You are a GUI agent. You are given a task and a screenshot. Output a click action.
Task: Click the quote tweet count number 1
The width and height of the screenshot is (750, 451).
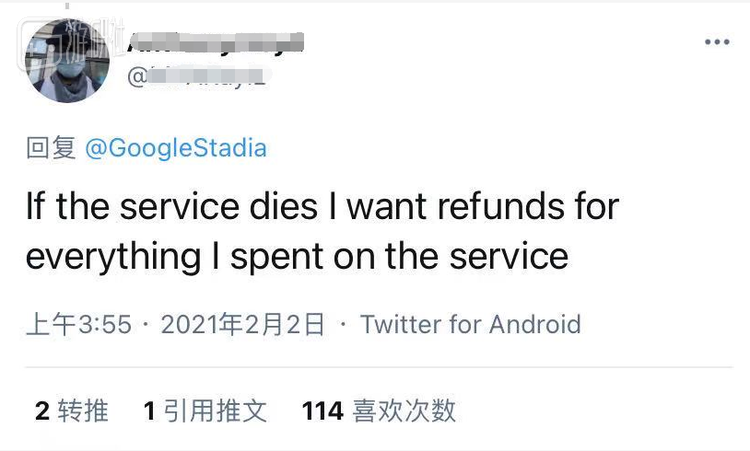[x=149, y=410]
